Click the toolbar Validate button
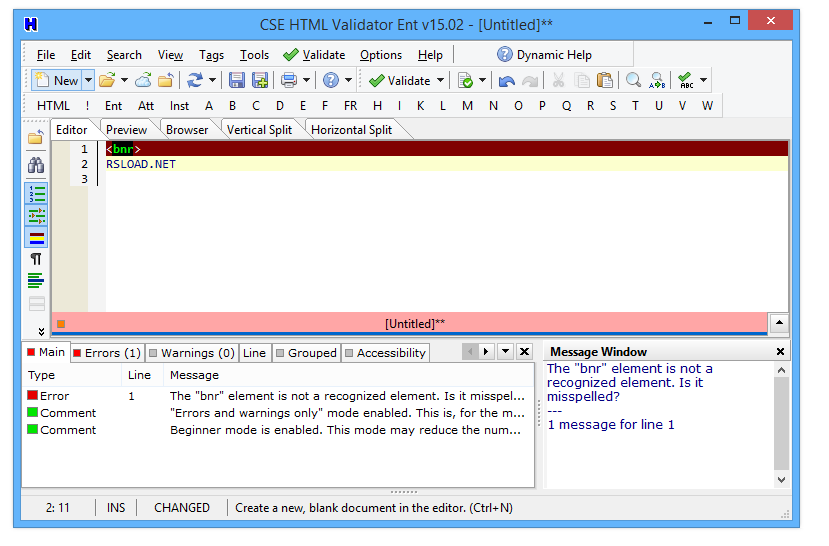Screen dimensions: 829x546 (x=400, y=81)
